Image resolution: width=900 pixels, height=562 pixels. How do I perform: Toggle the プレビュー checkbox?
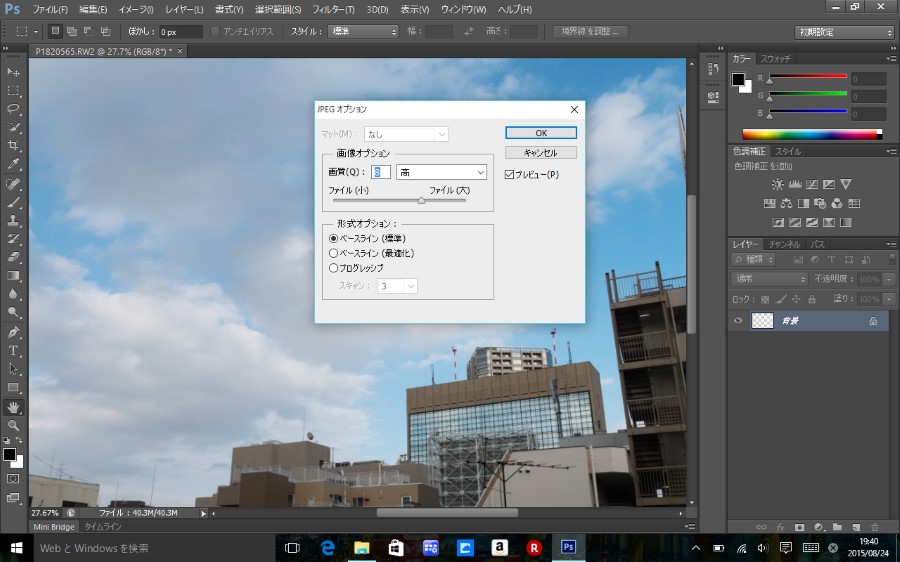point(511,175)
